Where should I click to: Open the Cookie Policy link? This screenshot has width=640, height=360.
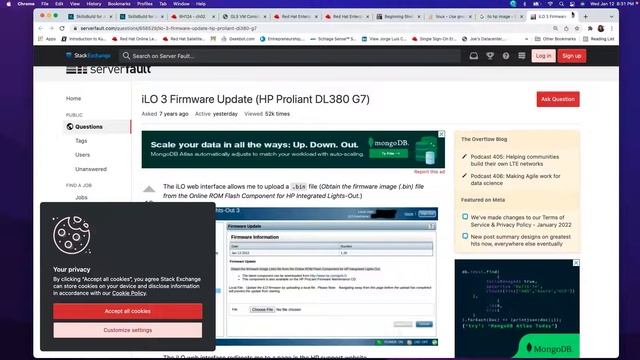(129, 293)
